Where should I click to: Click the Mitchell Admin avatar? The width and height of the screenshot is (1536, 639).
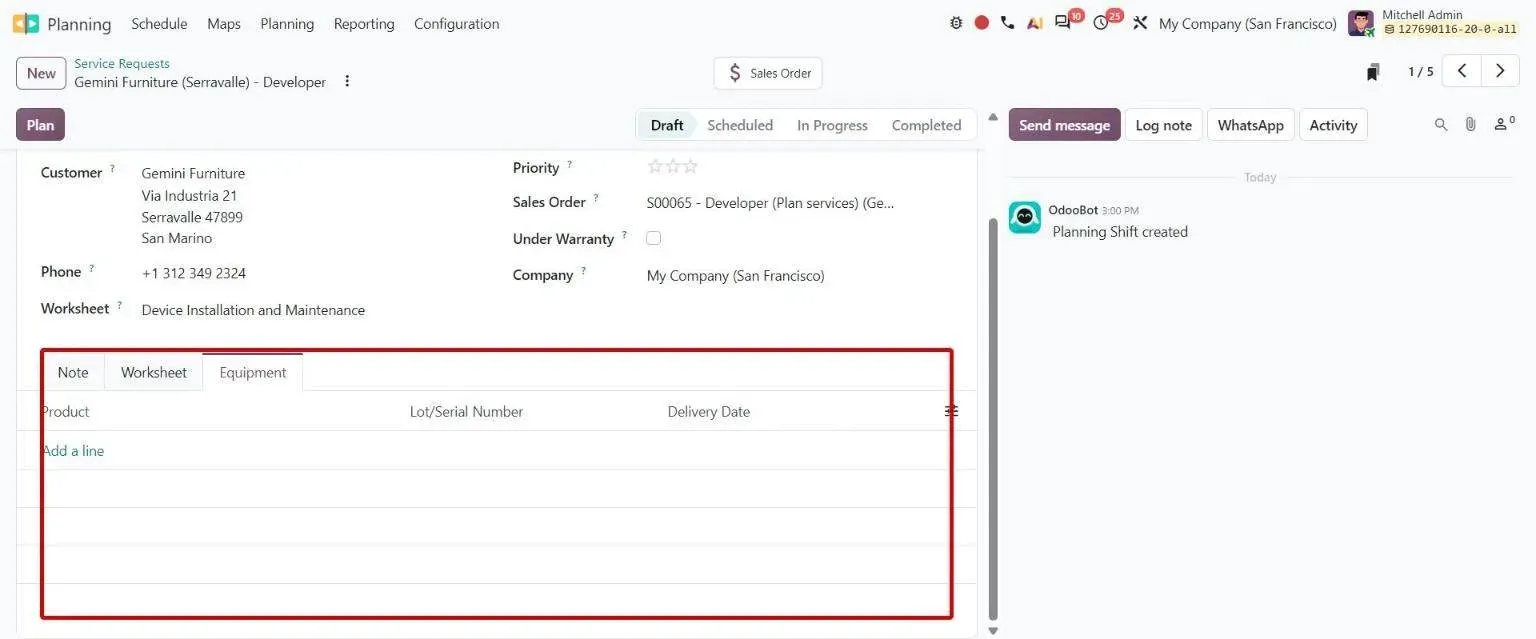point(1361,23)
